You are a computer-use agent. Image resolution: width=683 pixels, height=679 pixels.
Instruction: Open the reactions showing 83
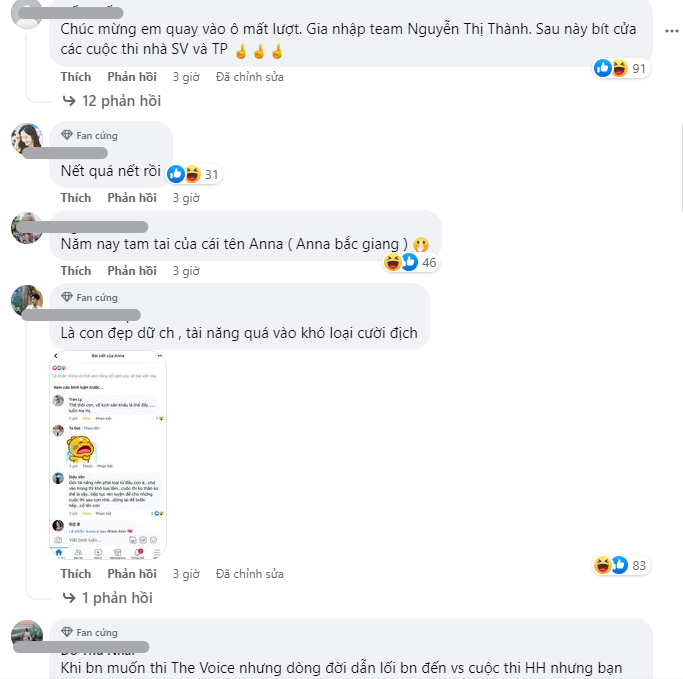(621, 565)
